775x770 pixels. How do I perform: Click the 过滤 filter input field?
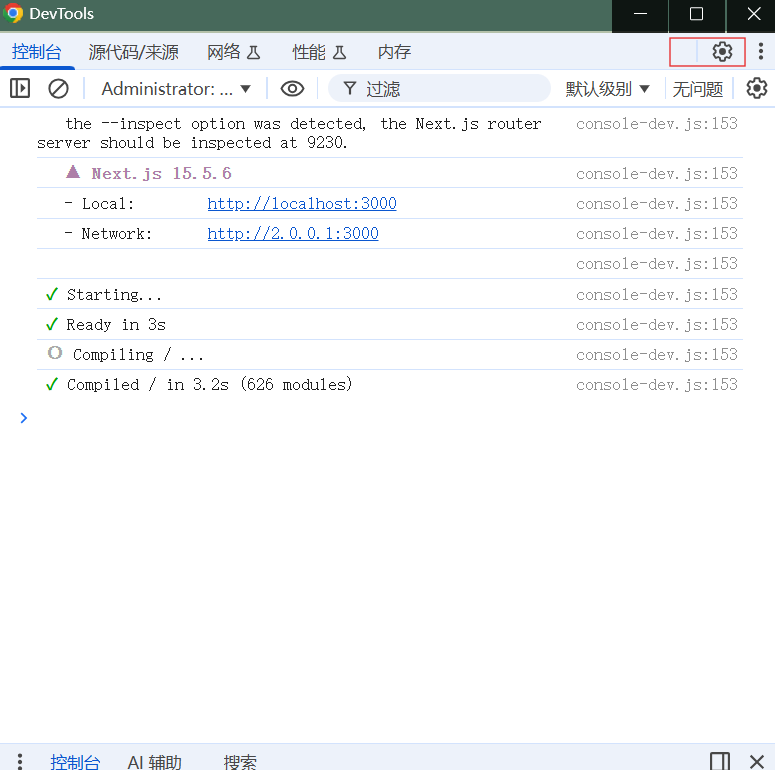pos(450,89)
